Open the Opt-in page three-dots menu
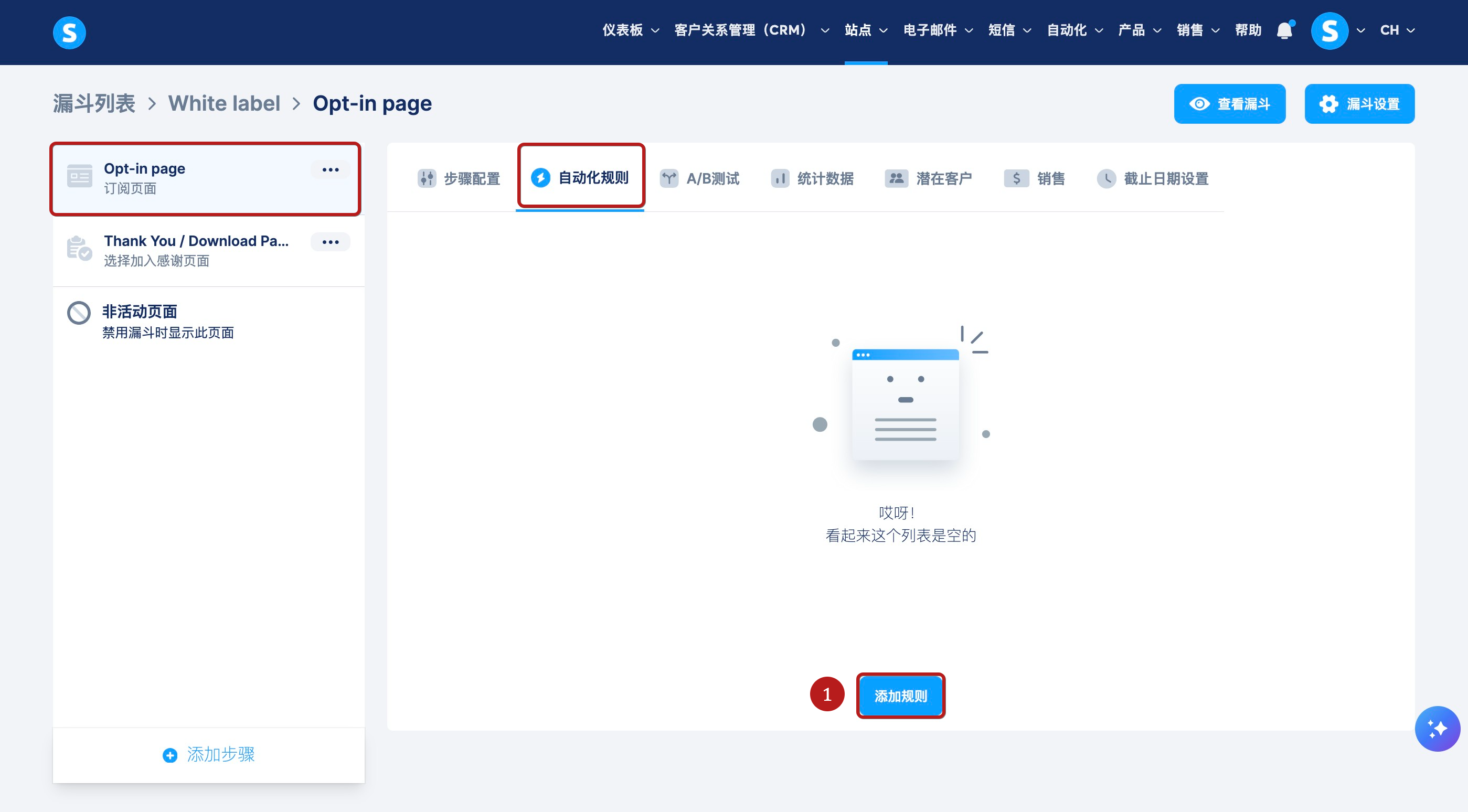 (x=330, y=170)
